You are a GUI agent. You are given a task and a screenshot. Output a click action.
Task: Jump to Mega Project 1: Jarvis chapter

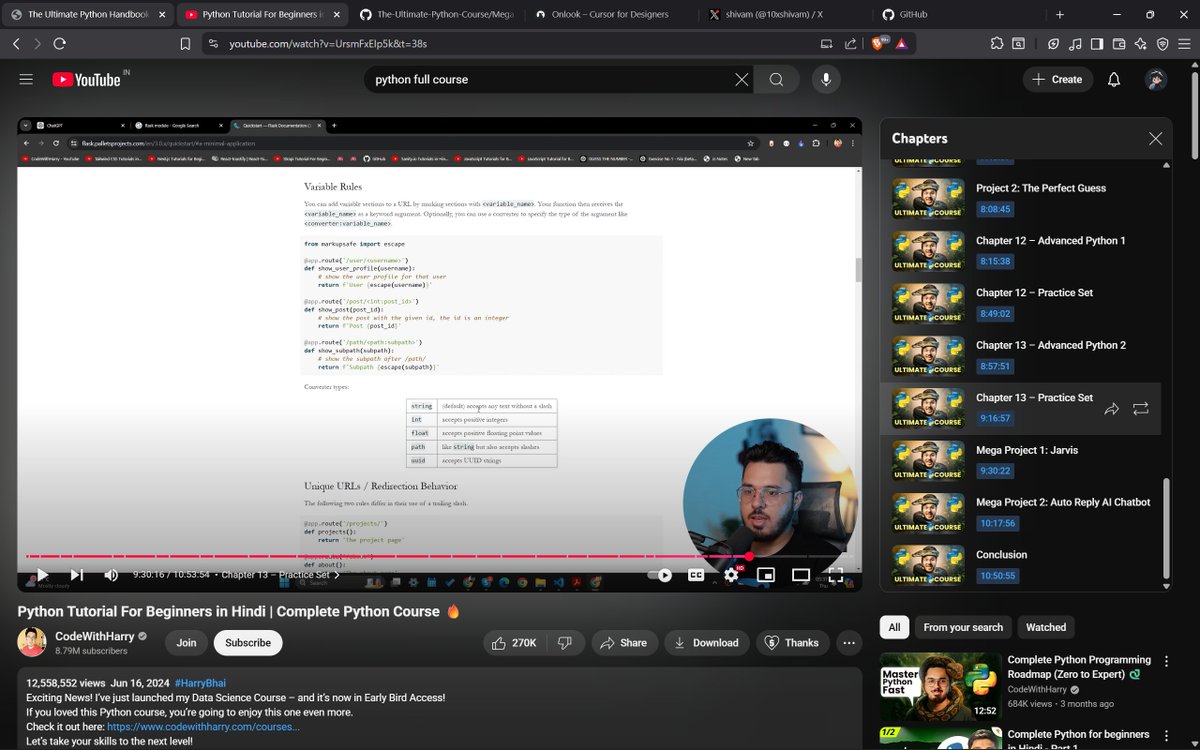(x=1020, y=460)
